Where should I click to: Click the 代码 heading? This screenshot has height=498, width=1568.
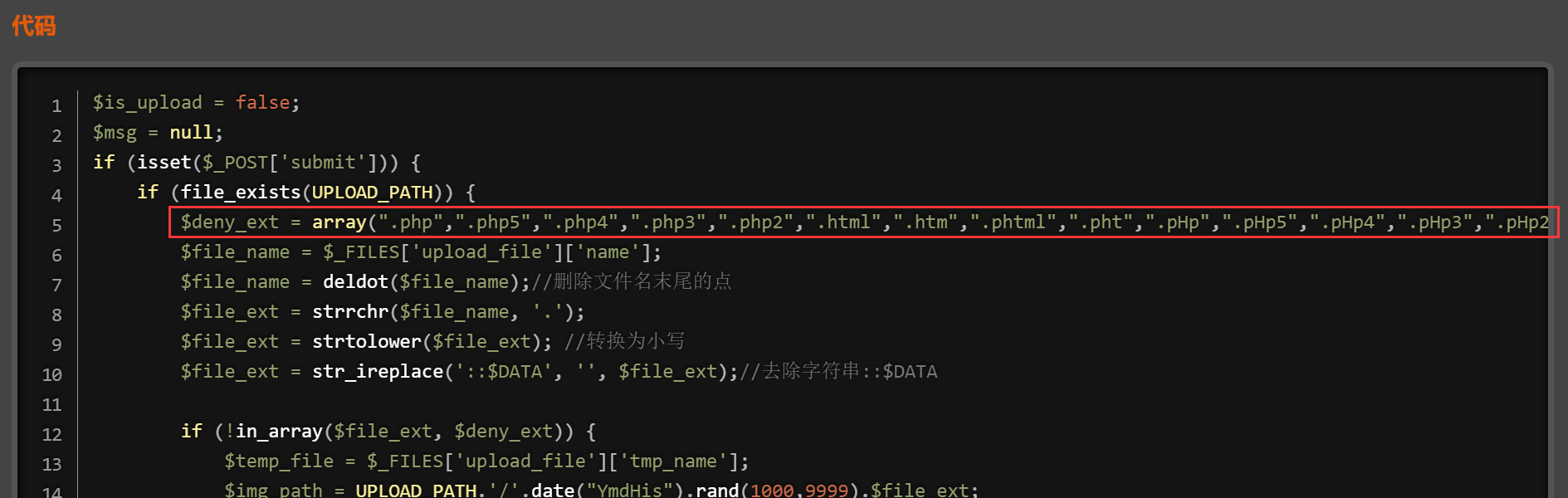34,26
